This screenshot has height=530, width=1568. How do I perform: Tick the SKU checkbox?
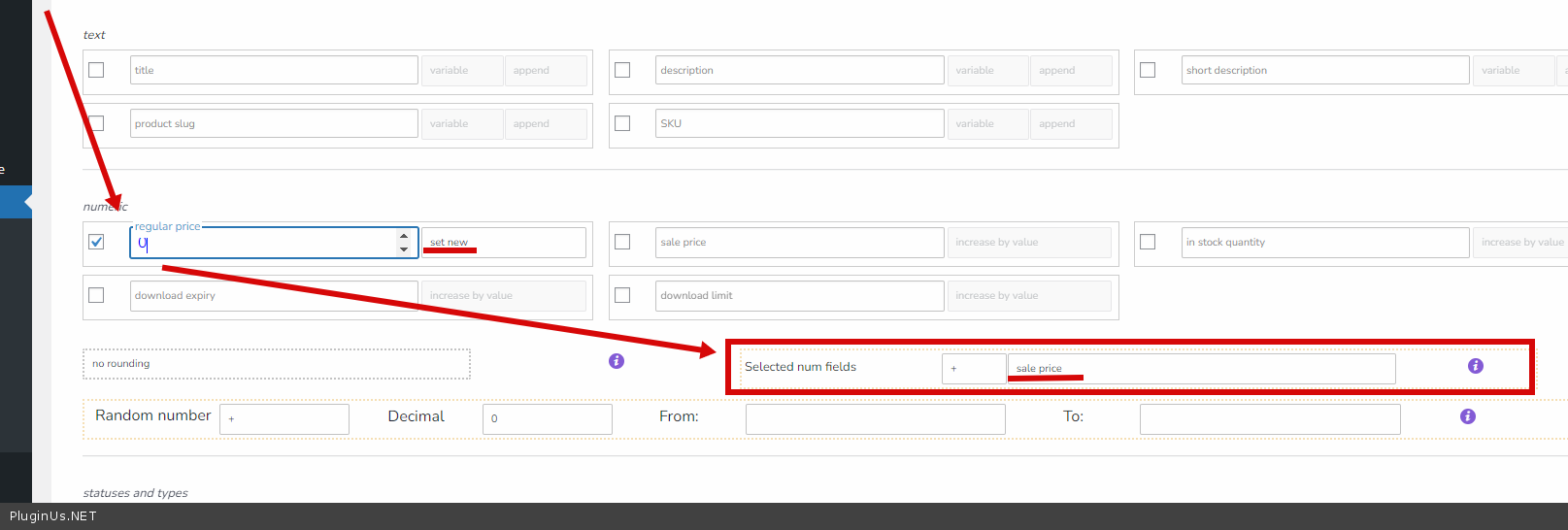[622, 123]
